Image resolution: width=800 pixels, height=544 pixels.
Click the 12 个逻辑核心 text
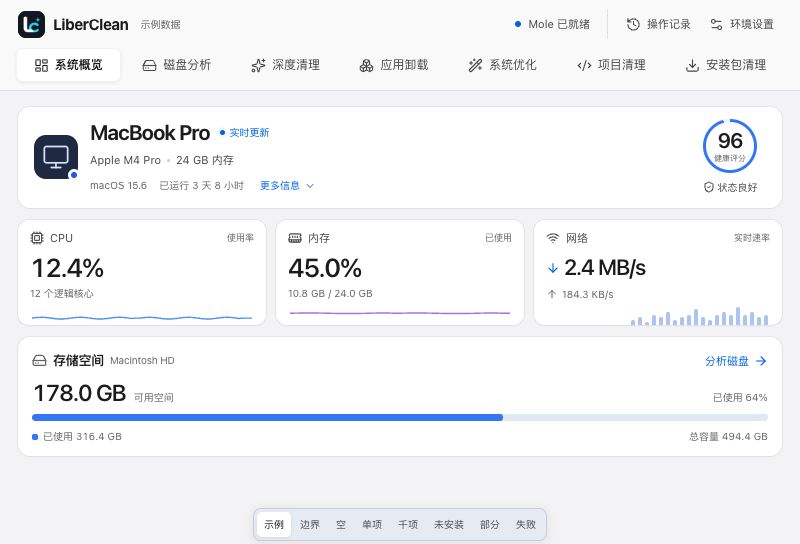62,293
